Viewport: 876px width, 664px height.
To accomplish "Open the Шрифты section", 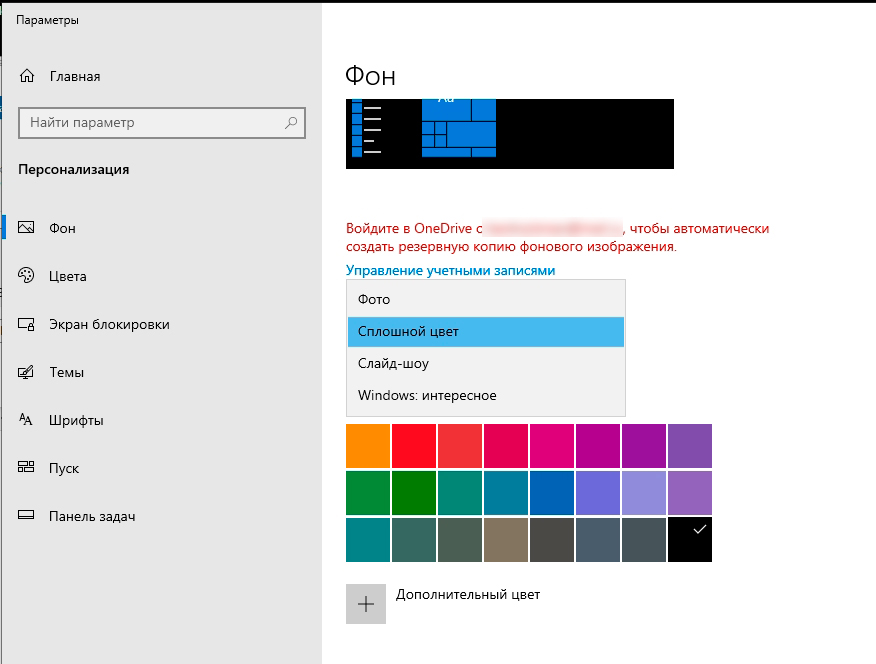I will [76, 421].
